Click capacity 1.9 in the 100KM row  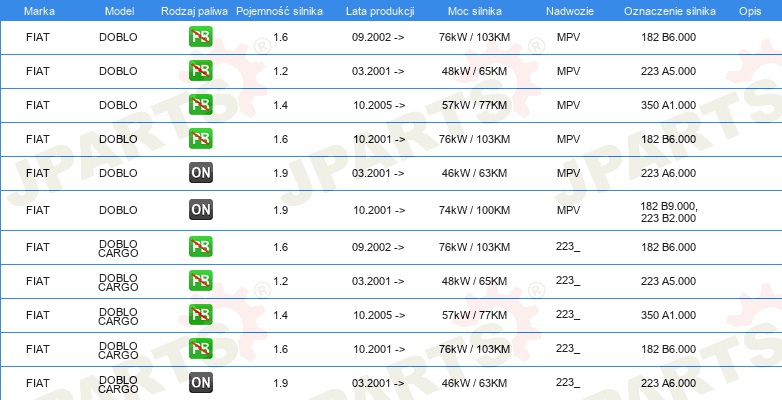coord(281,210)
